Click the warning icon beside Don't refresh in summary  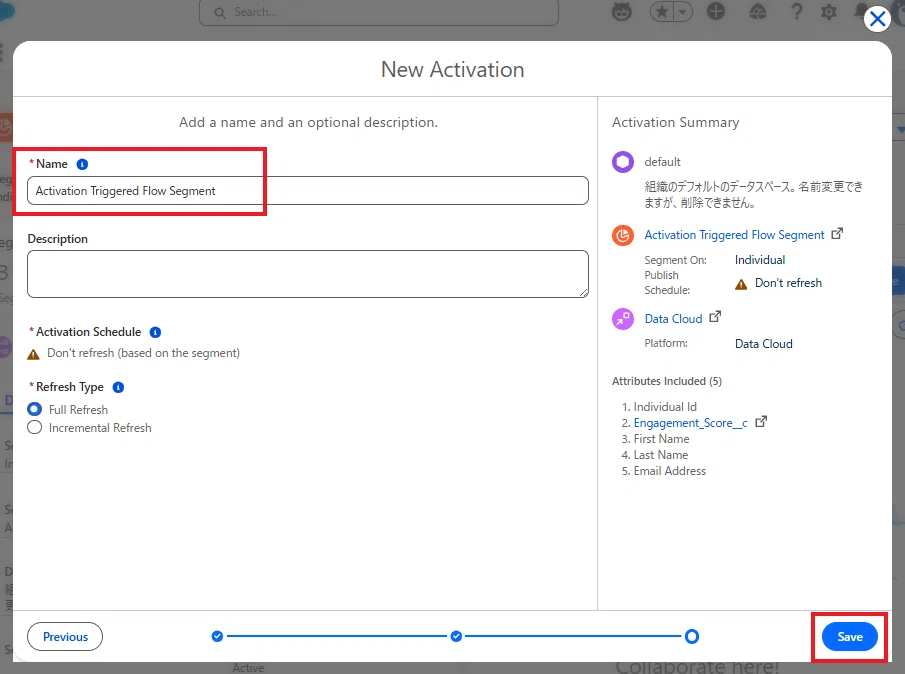741,284
